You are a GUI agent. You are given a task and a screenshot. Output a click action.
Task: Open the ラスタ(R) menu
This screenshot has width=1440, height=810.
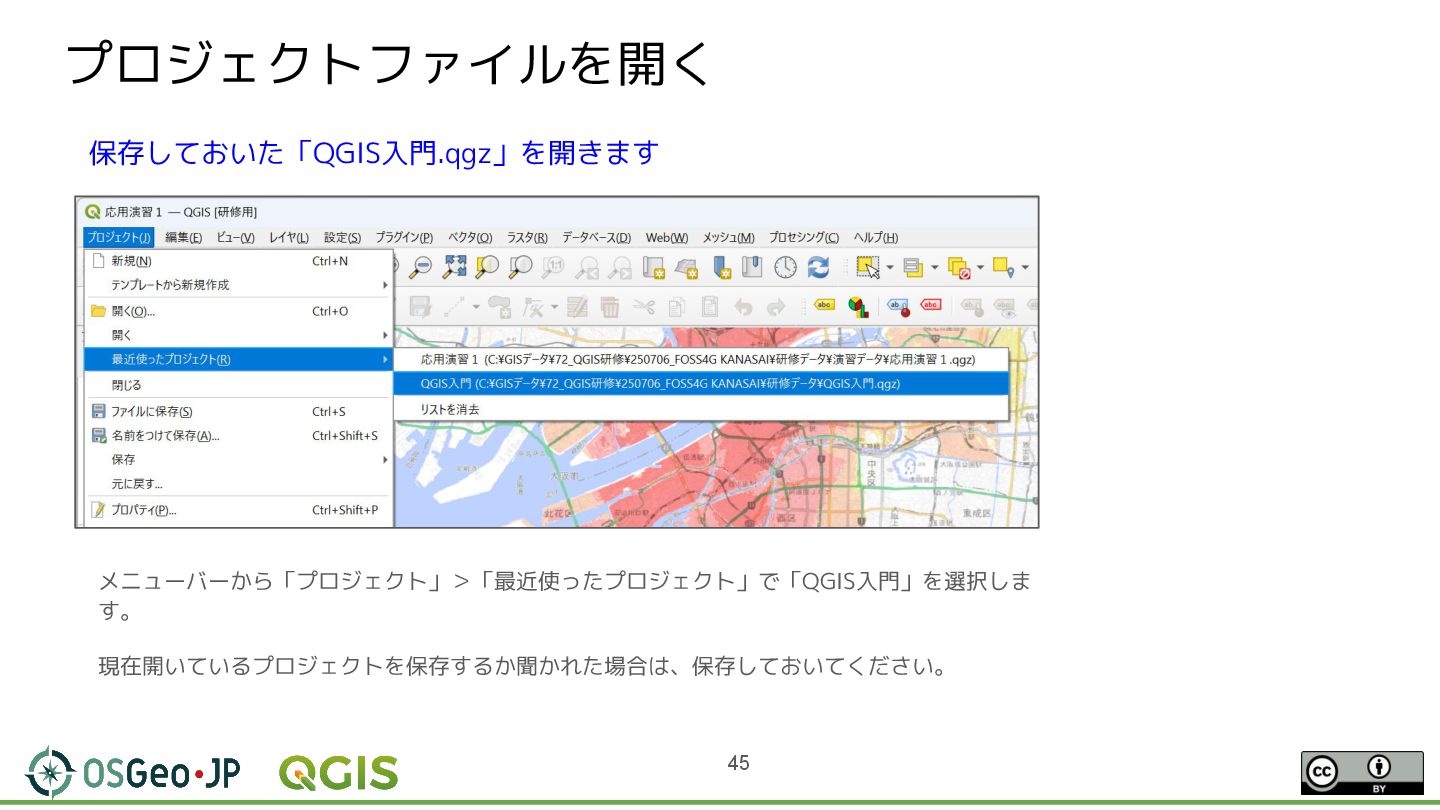pos(527,237)
